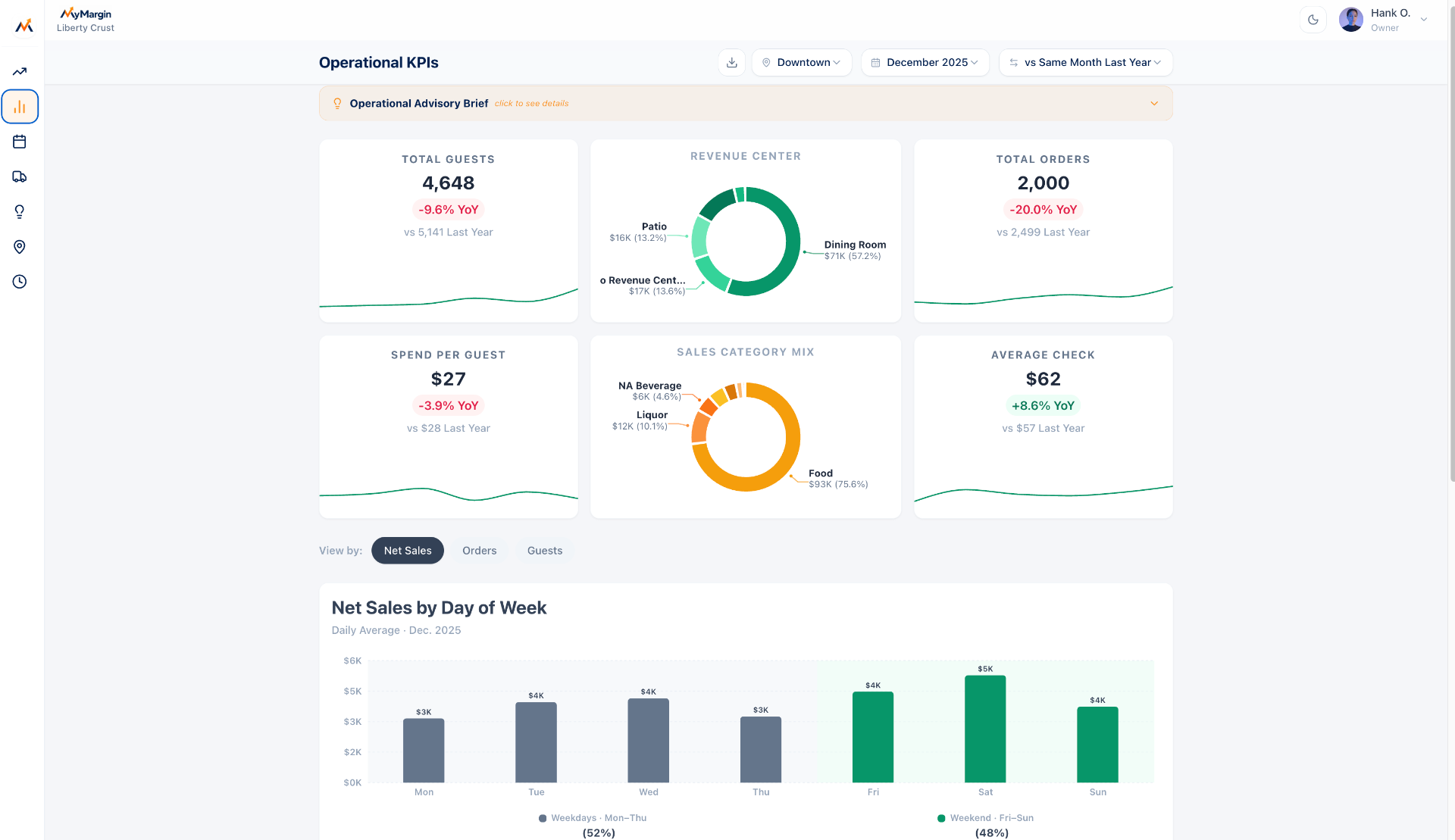Viewport: 1455px width, 840px height.
Task: Click 'click to see details' link
Action: [532, 104]
